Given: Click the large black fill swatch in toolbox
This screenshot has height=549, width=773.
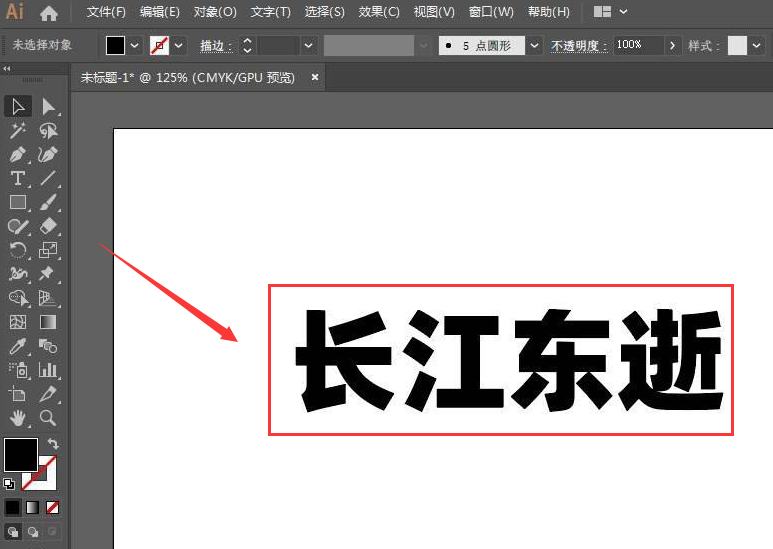Looking at the screenshot, I should (x=21, y=455).
